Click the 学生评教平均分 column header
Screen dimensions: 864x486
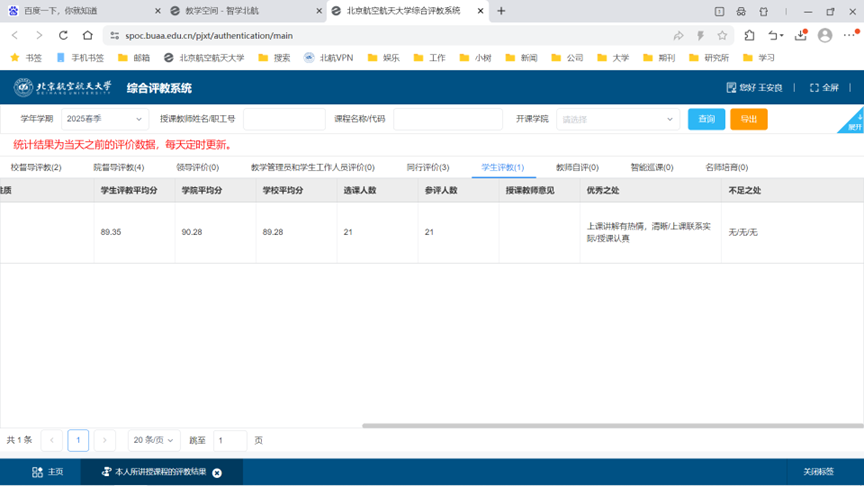coord(129,190)
